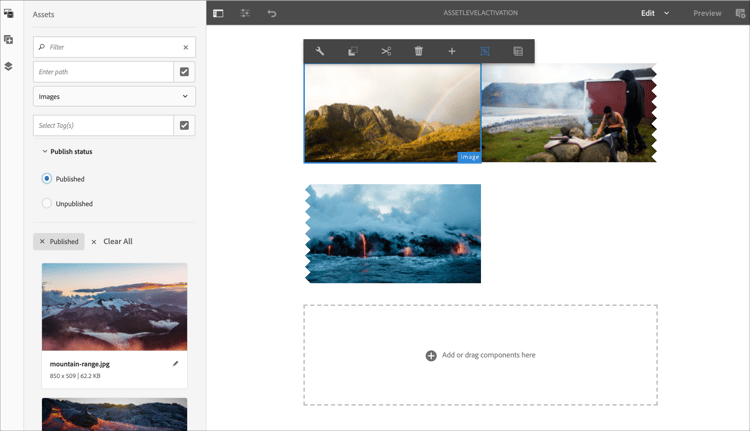Screen dimensions: 750x431
Task: Open the Components side panel icon
Action: [9, 40]
